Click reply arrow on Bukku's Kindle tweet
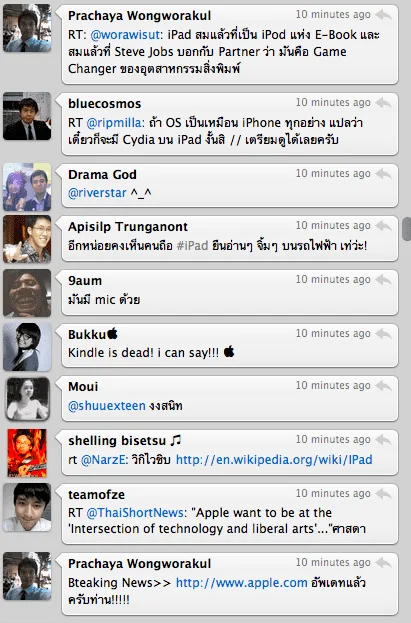The width and height of the screenshot is (411, 623). [383, 334]
